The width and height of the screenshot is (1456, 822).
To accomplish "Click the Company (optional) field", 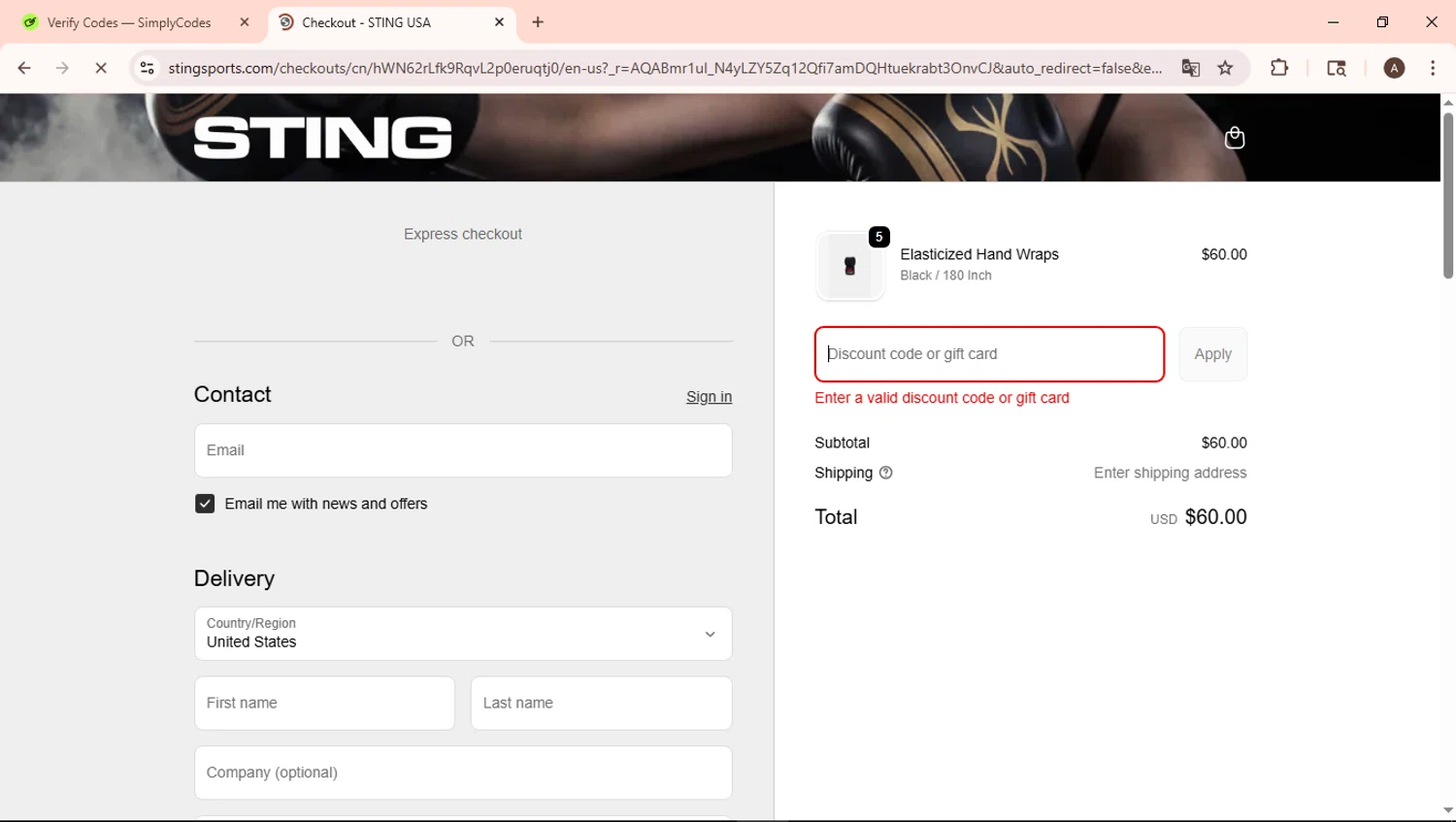I will 463,773.
